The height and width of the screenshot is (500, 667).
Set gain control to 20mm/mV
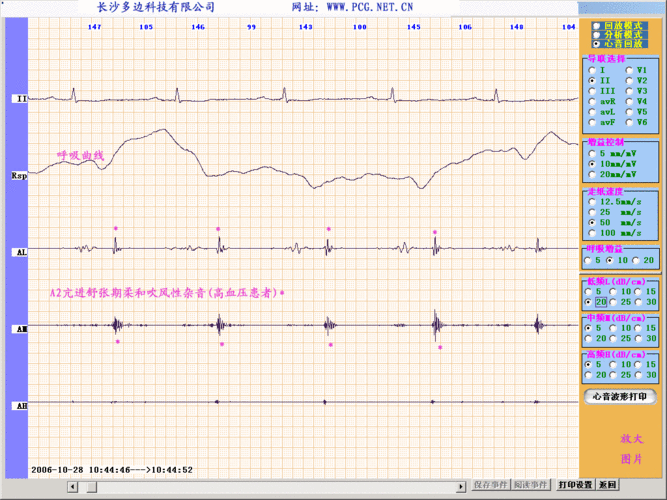592,174
